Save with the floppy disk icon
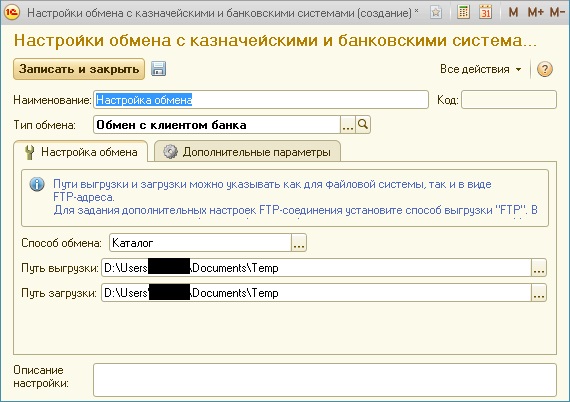 (158, 69)
